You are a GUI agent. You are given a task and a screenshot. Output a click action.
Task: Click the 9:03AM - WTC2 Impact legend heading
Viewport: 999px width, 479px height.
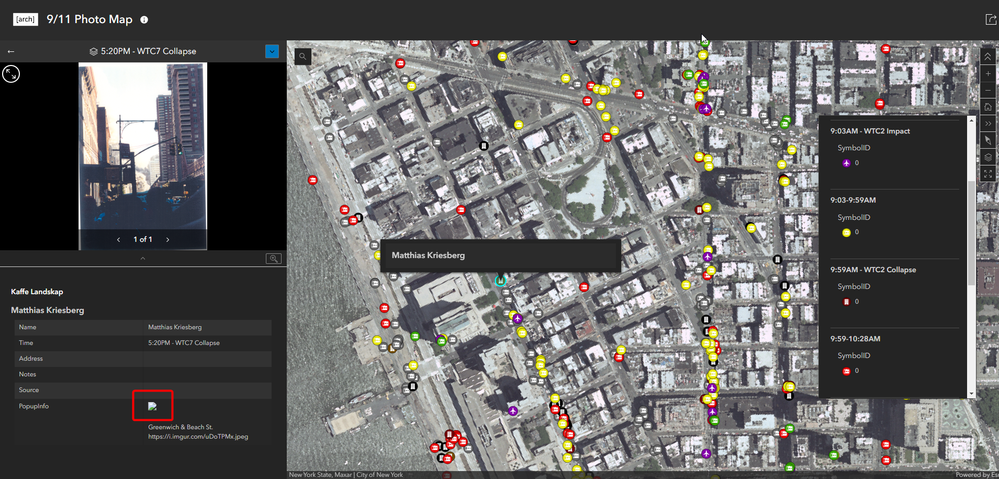870,131
